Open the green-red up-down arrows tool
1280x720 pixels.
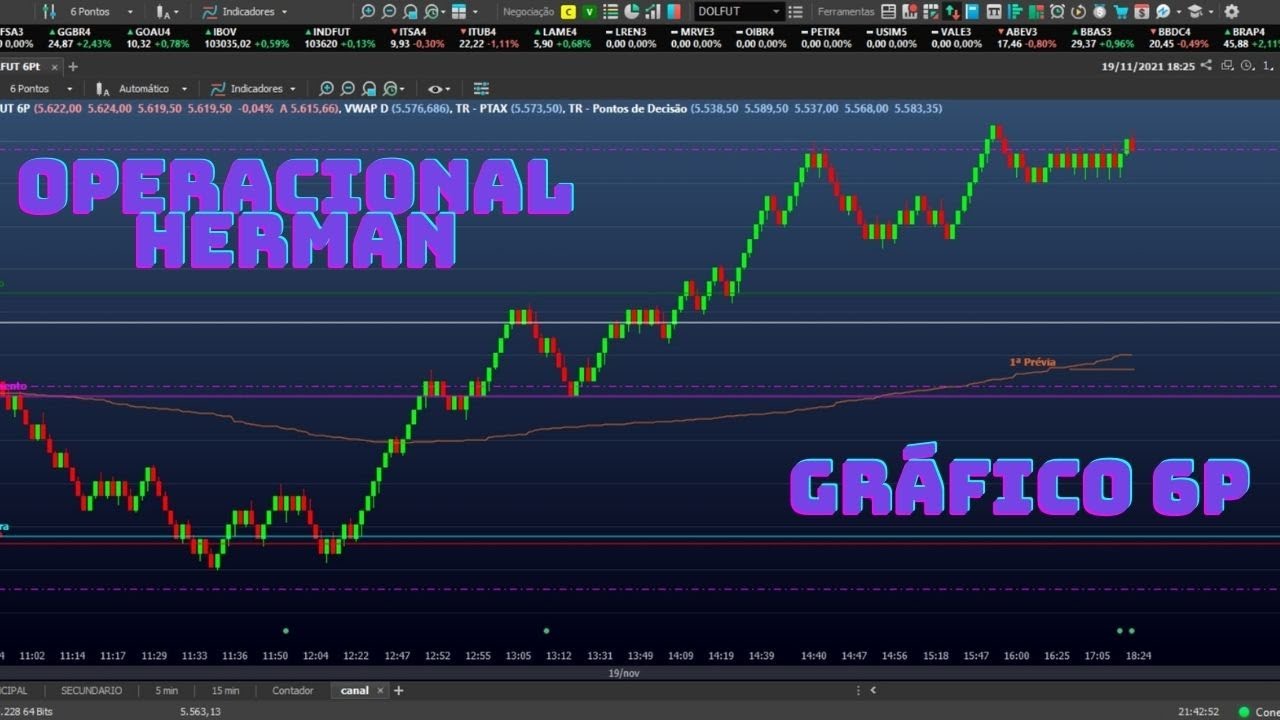click(x=951, y=12)
